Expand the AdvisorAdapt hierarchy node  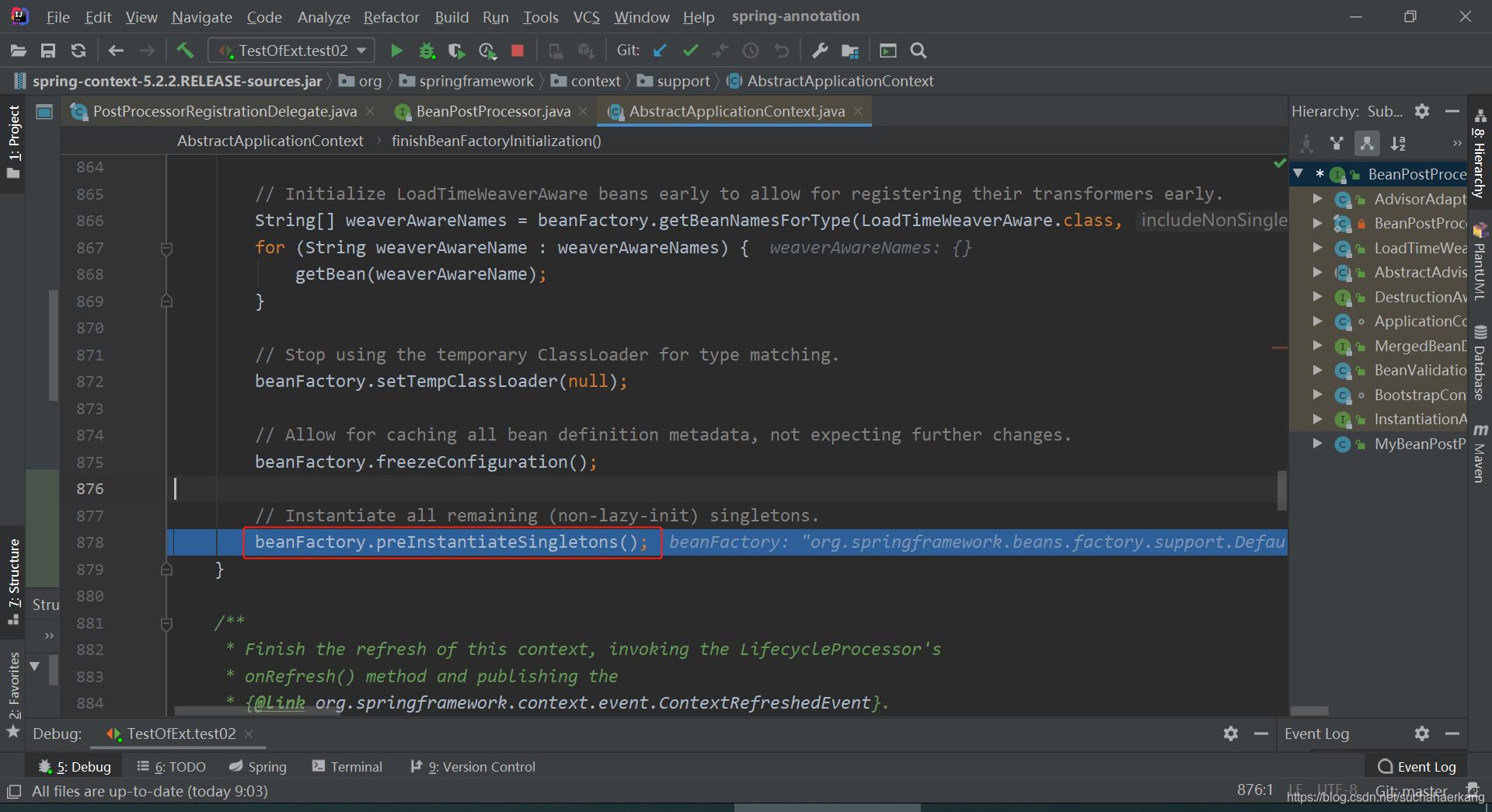click(1317, 199)
